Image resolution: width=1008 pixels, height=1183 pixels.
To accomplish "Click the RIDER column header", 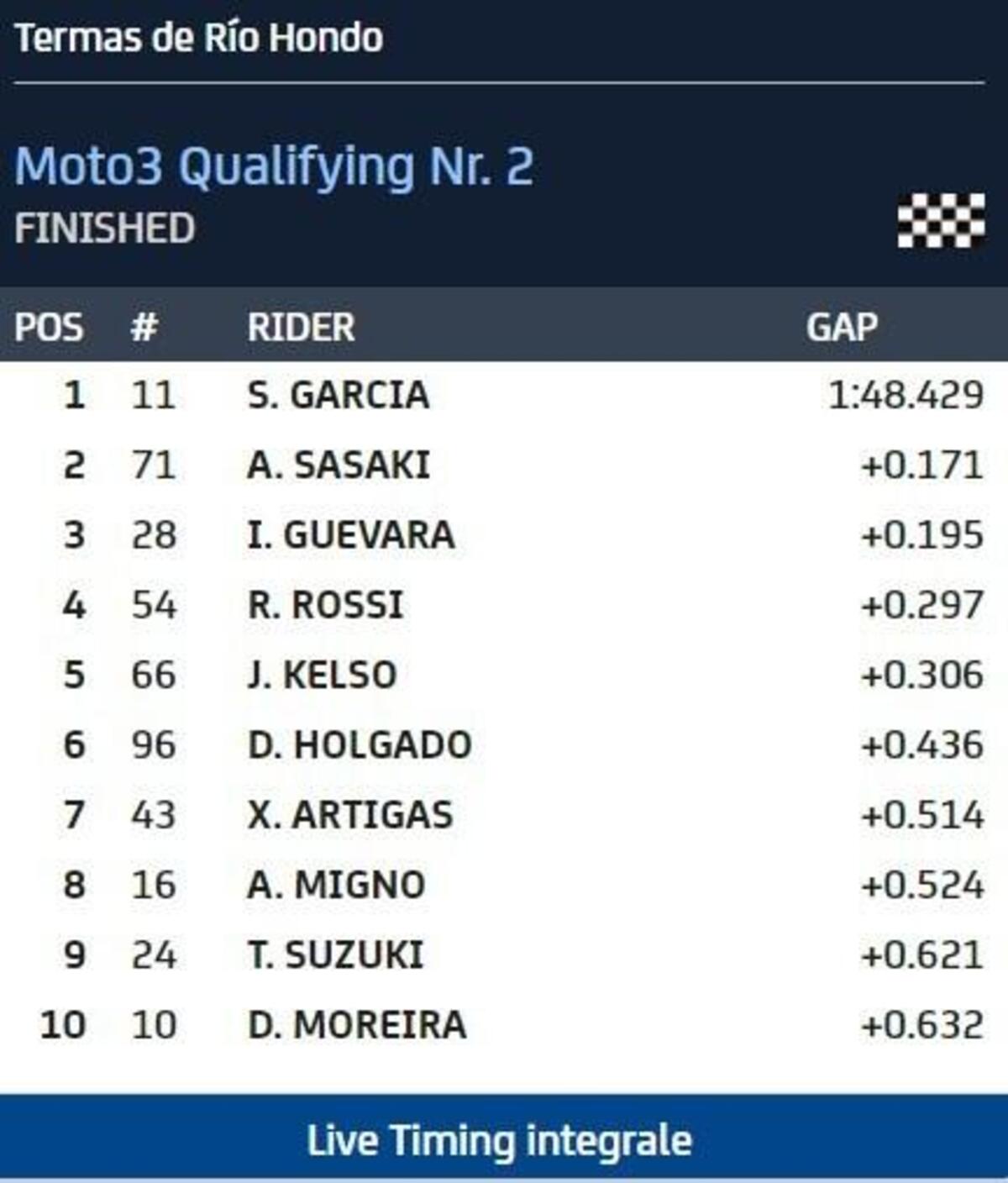I will [301, 327].
